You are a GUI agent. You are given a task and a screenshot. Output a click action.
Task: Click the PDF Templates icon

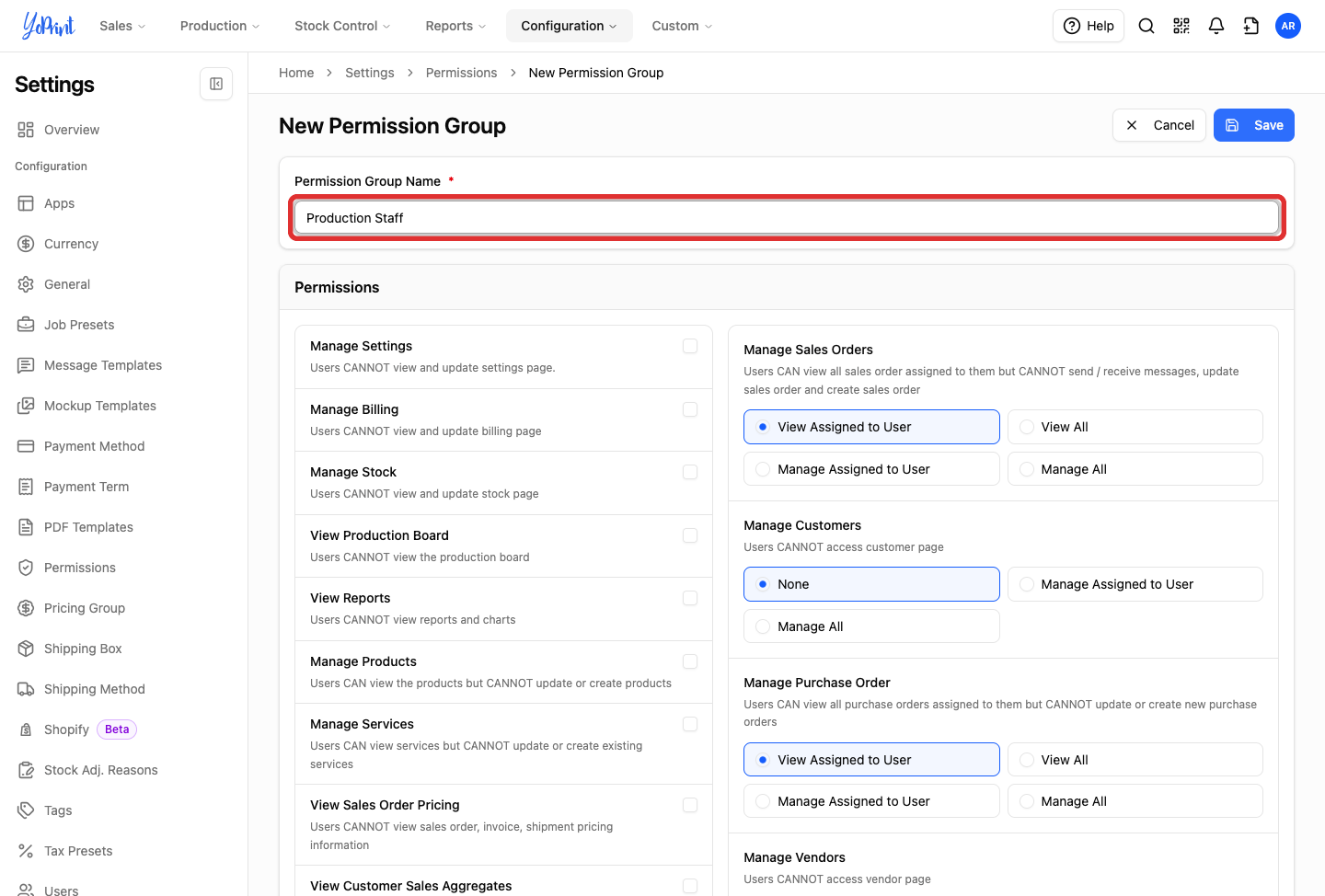26,527
